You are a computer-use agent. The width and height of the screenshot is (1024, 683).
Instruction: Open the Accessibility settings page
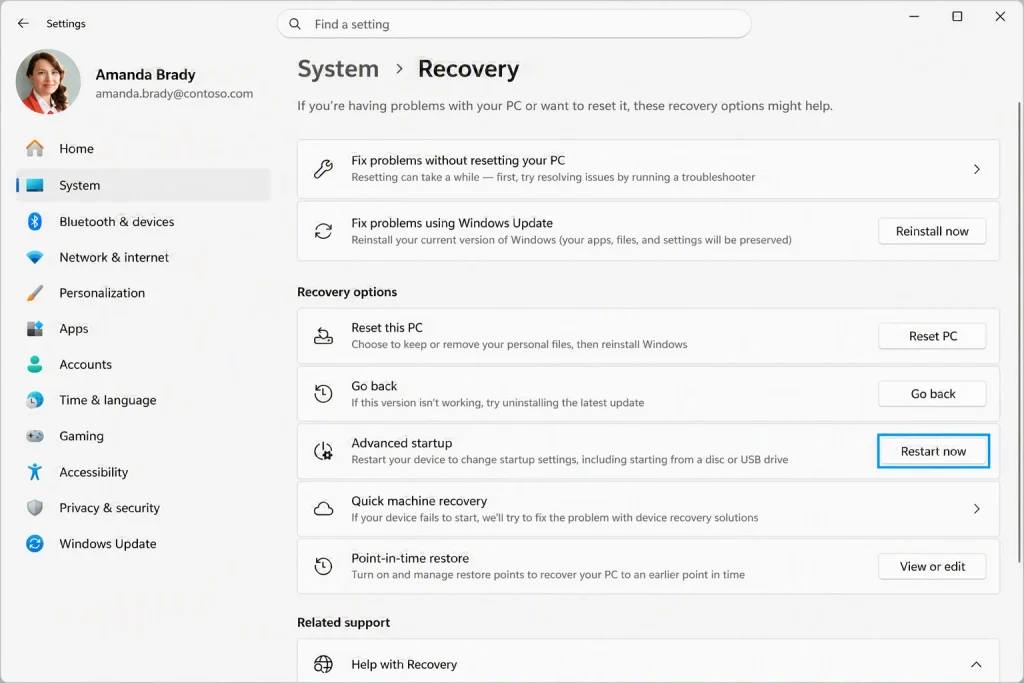(x=143, y=472)
